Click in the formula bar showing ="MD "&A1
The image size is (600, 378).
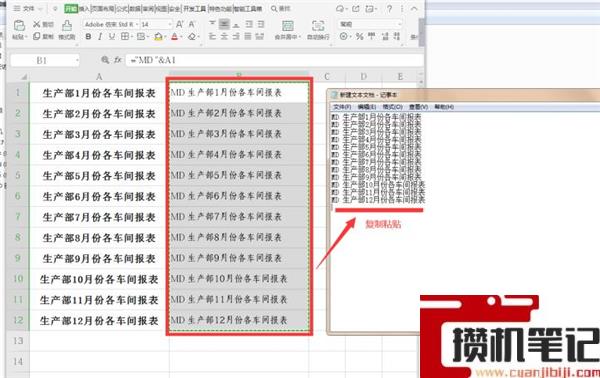275,60
